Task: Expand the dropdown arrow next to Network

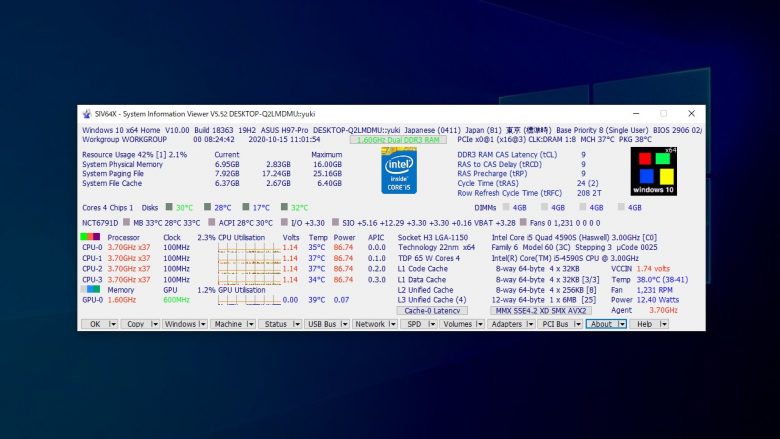Action: click(x=392, y=324)
